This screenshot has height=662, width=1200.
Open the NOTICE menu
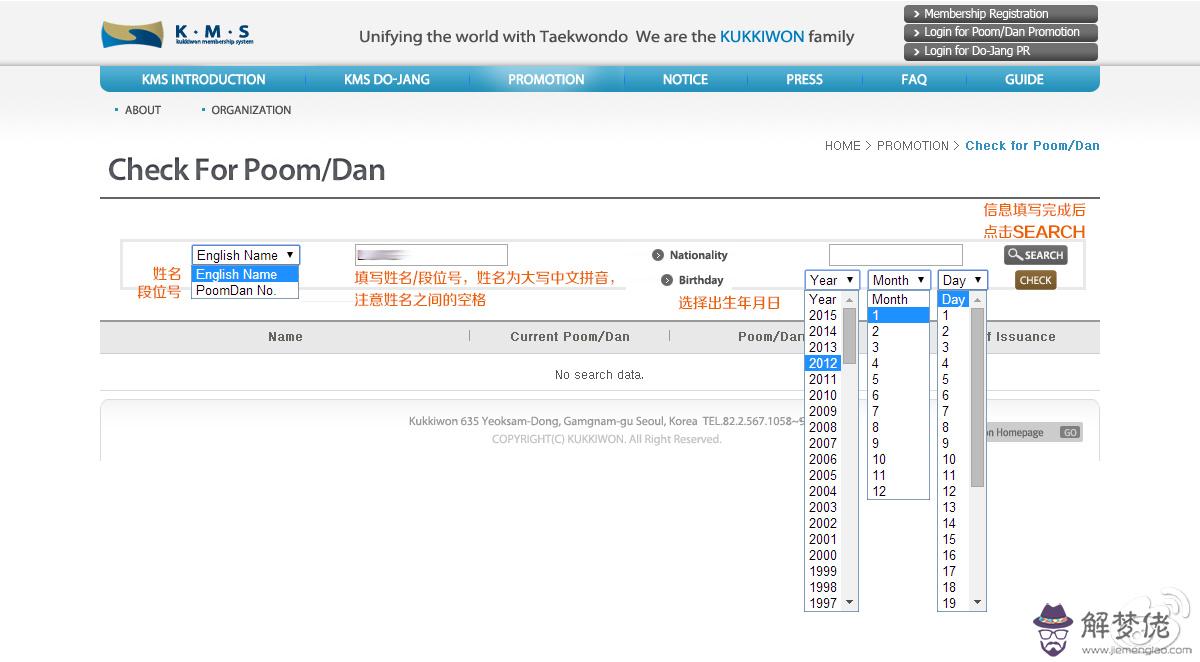pos(685,80)
